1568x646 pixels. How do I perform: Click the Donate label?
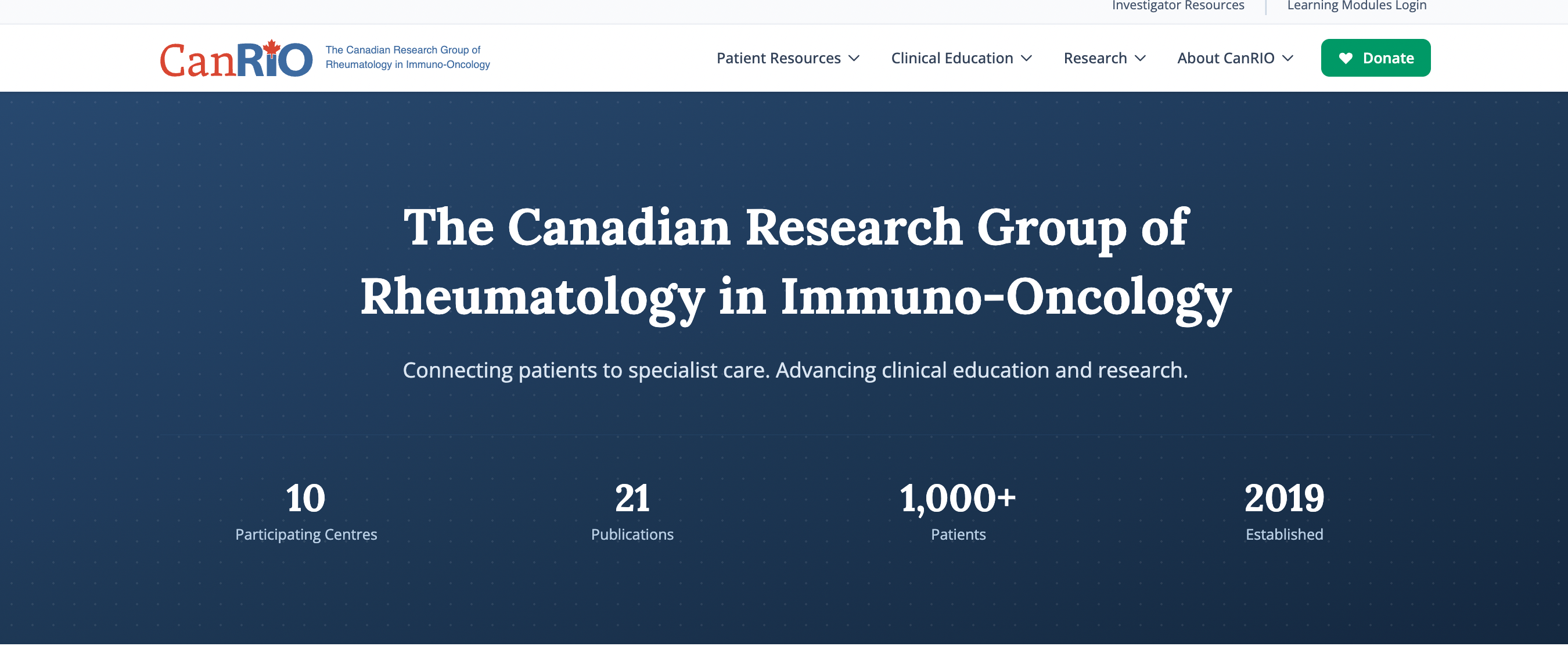click(x=1388, y=59)
